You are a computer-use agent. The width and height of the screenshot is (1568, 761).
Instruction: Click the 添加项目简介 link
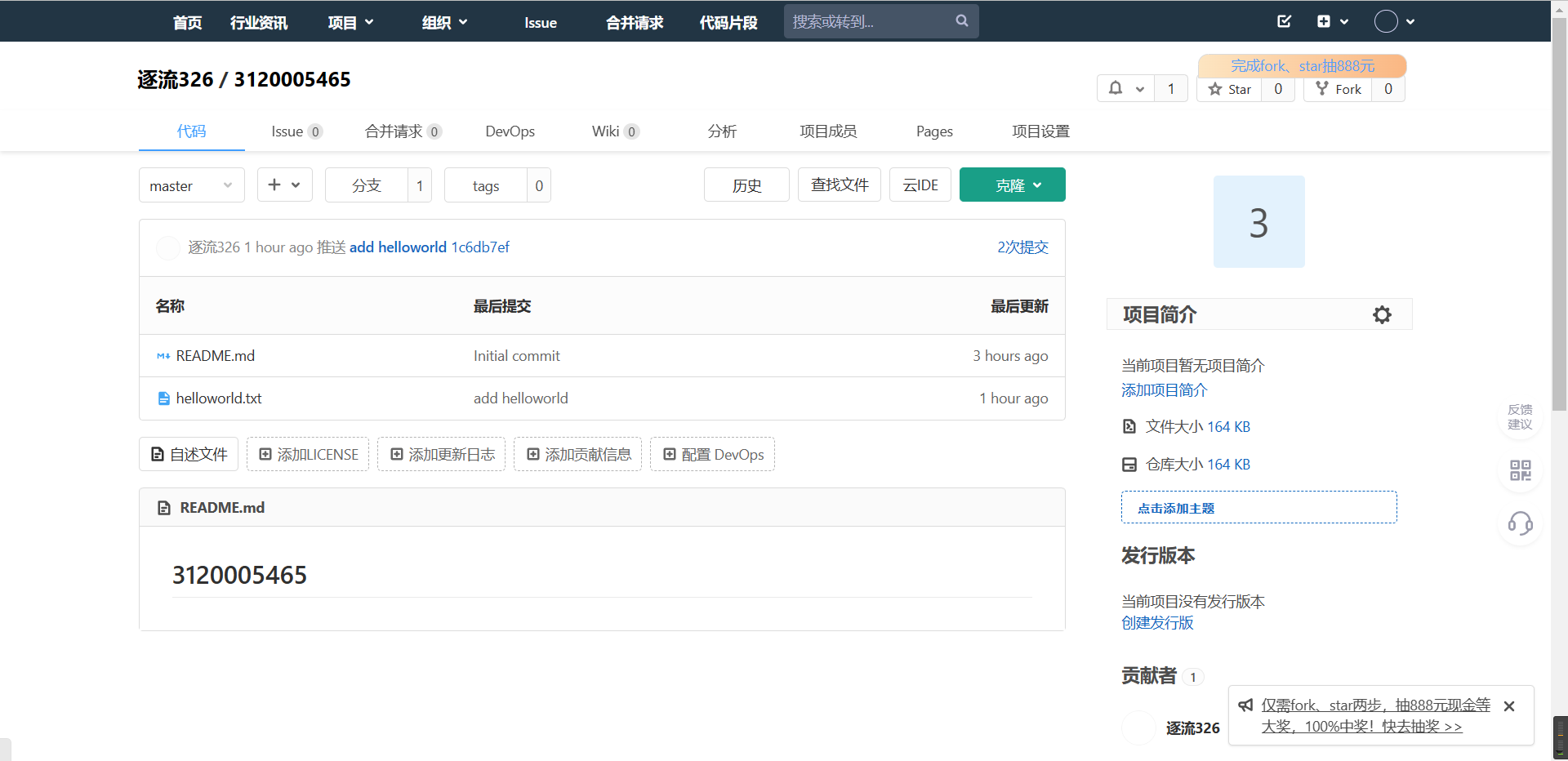pos(1164,390)
